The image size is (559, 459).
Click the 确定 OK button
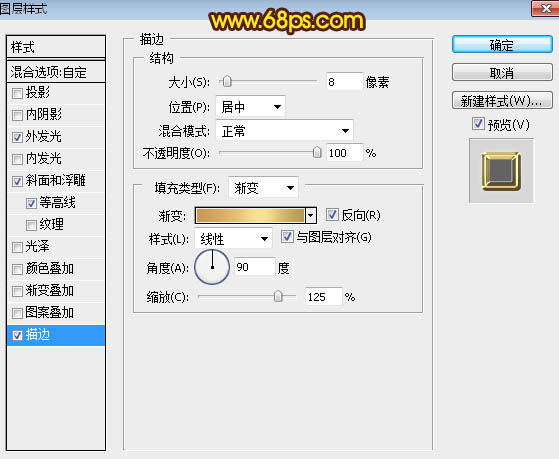(502, 45)
